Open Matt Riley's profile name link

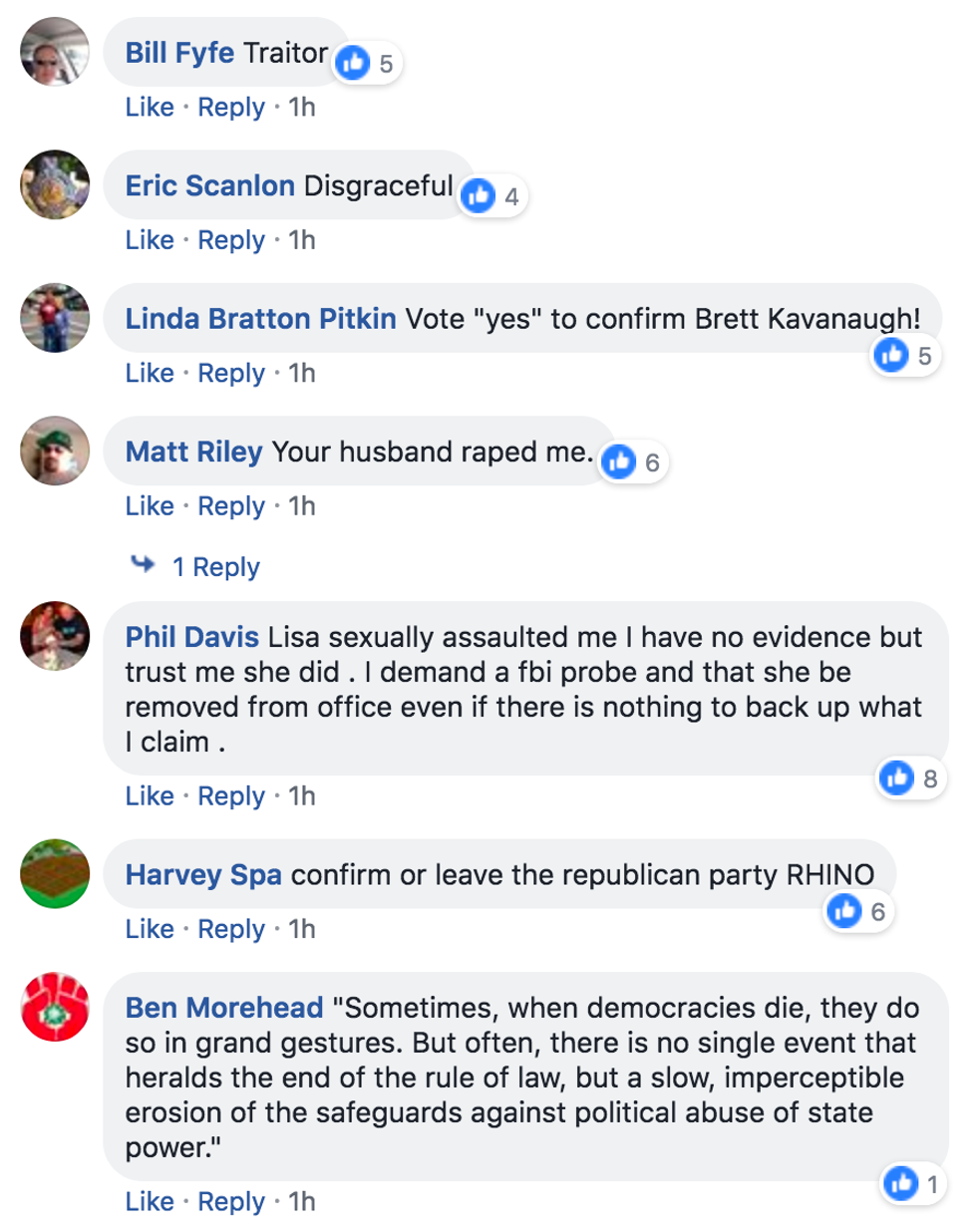tap(193, 452)
